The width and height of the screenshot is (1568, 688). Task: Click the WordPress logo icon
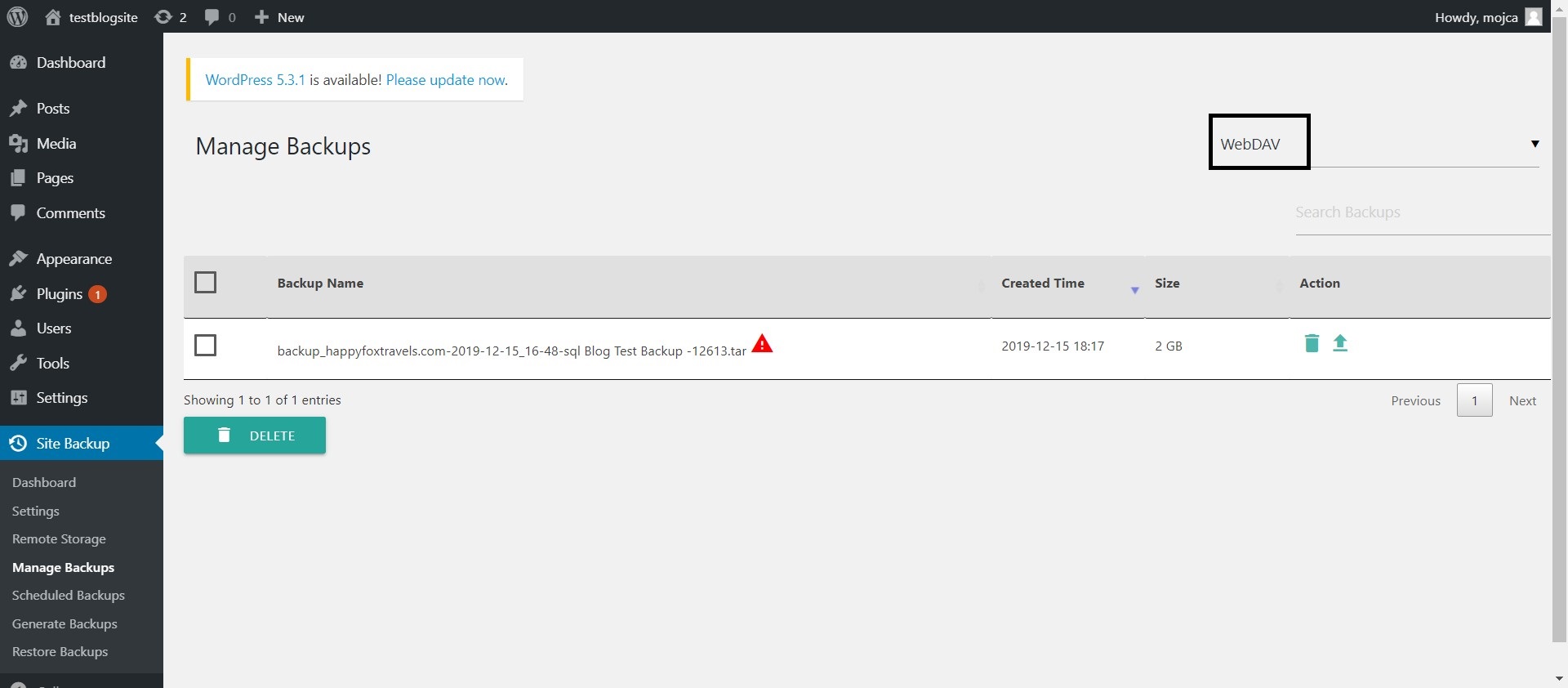(17, 16)
